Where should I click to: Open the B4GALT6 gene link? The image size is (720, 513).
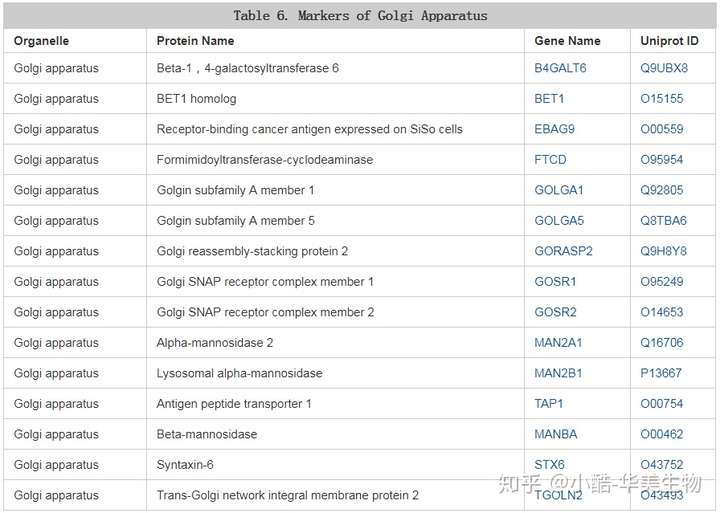(560, 68)
